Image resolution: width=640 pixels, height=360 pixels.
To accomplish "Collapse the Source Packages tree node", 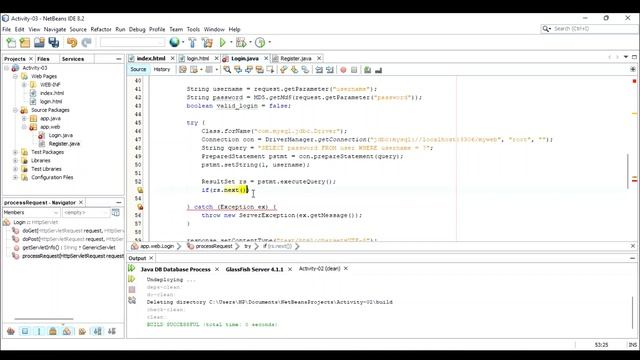I will (15, 110).
